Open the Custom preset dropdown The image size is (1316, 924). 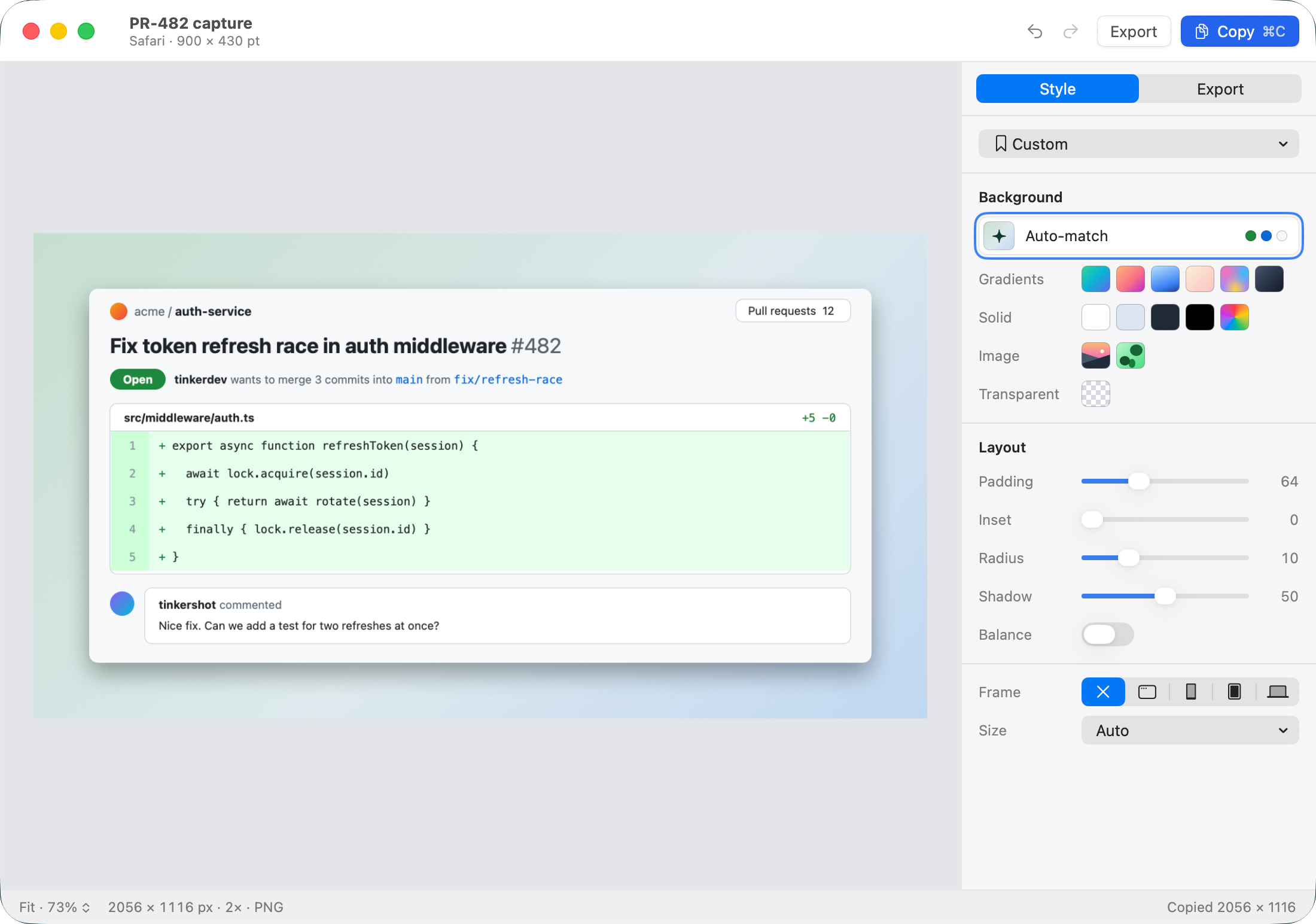(x=1139, y=144)
